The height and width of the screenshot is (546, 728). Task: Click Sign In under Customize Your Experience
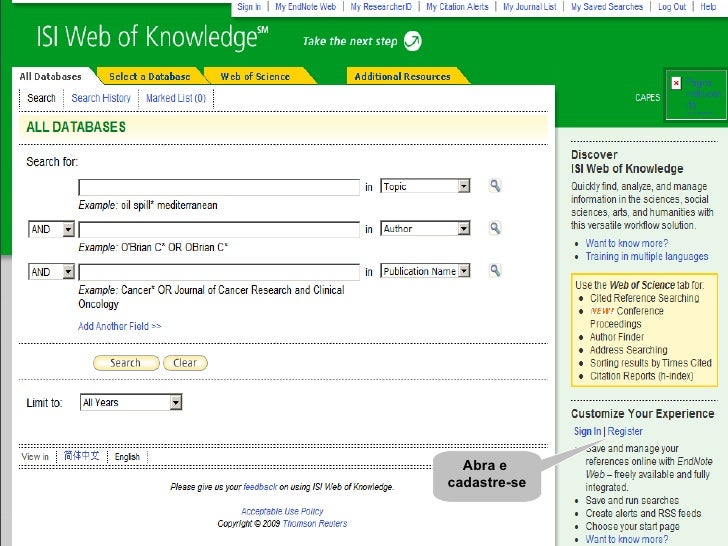click(x=587, y=431)
